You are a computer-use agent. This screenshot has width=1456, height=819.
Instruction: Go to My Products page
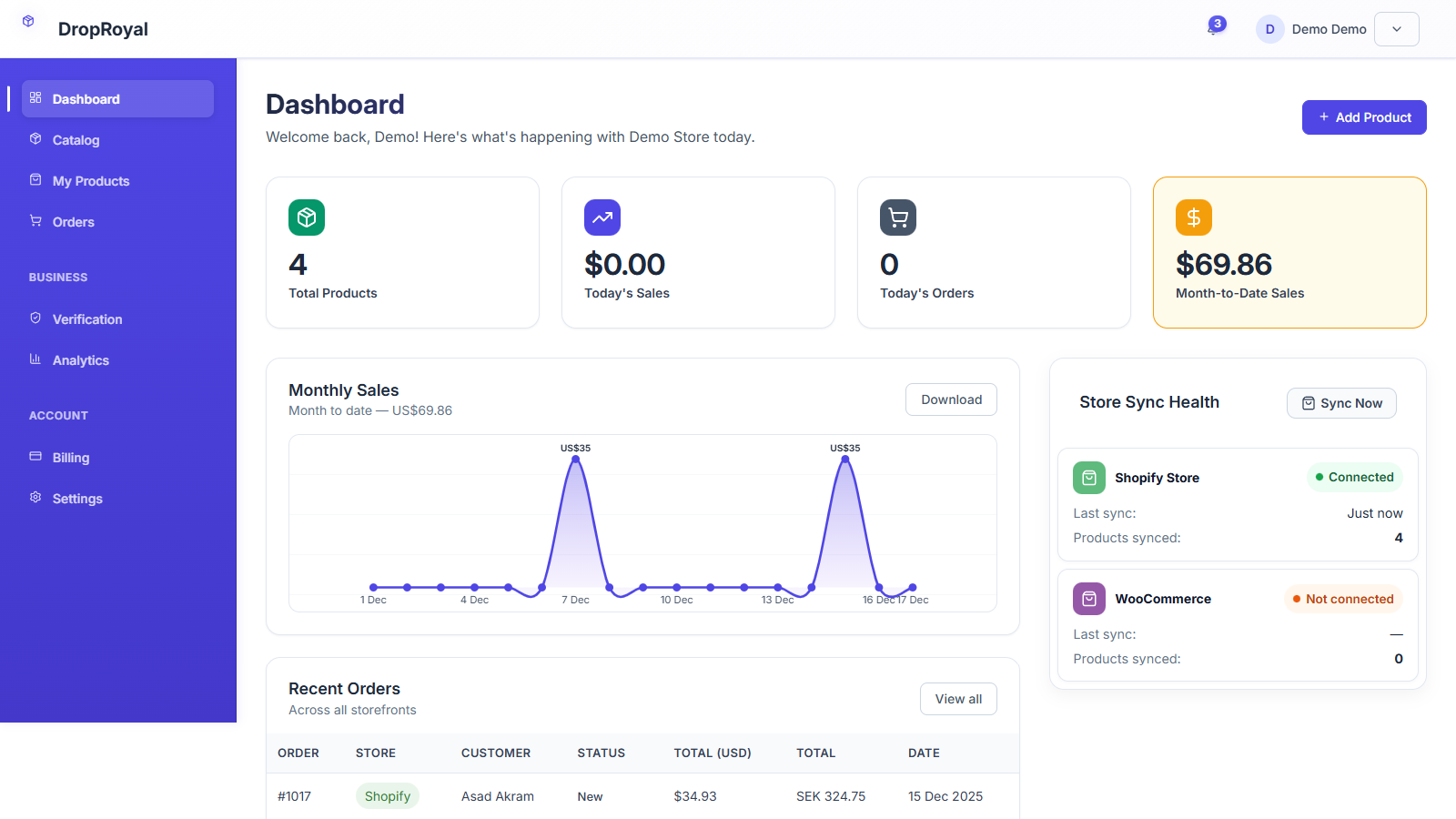click(91, 181)
